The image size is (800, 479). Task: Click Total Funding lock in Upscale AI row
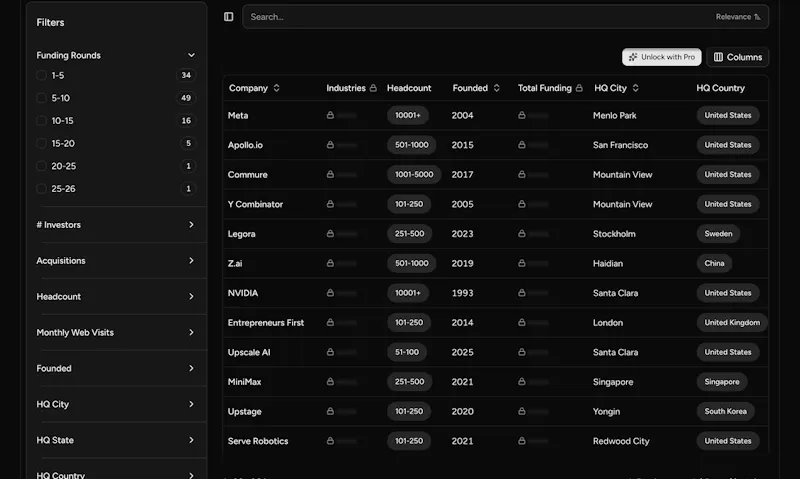click(x=521, y=352)
